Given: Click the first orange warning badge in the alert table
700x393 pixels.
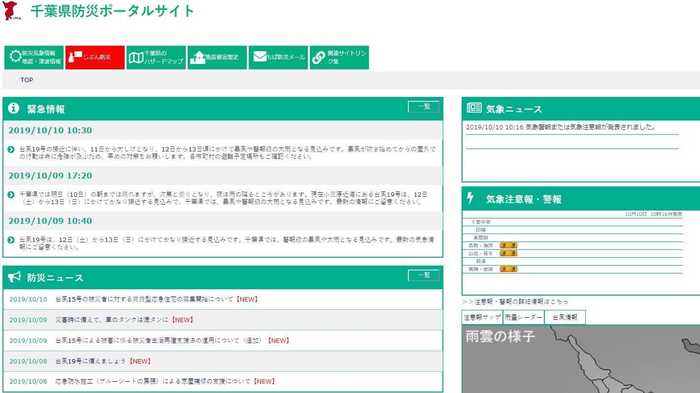Looking at the screenshot, I should [x=508, y=245].
